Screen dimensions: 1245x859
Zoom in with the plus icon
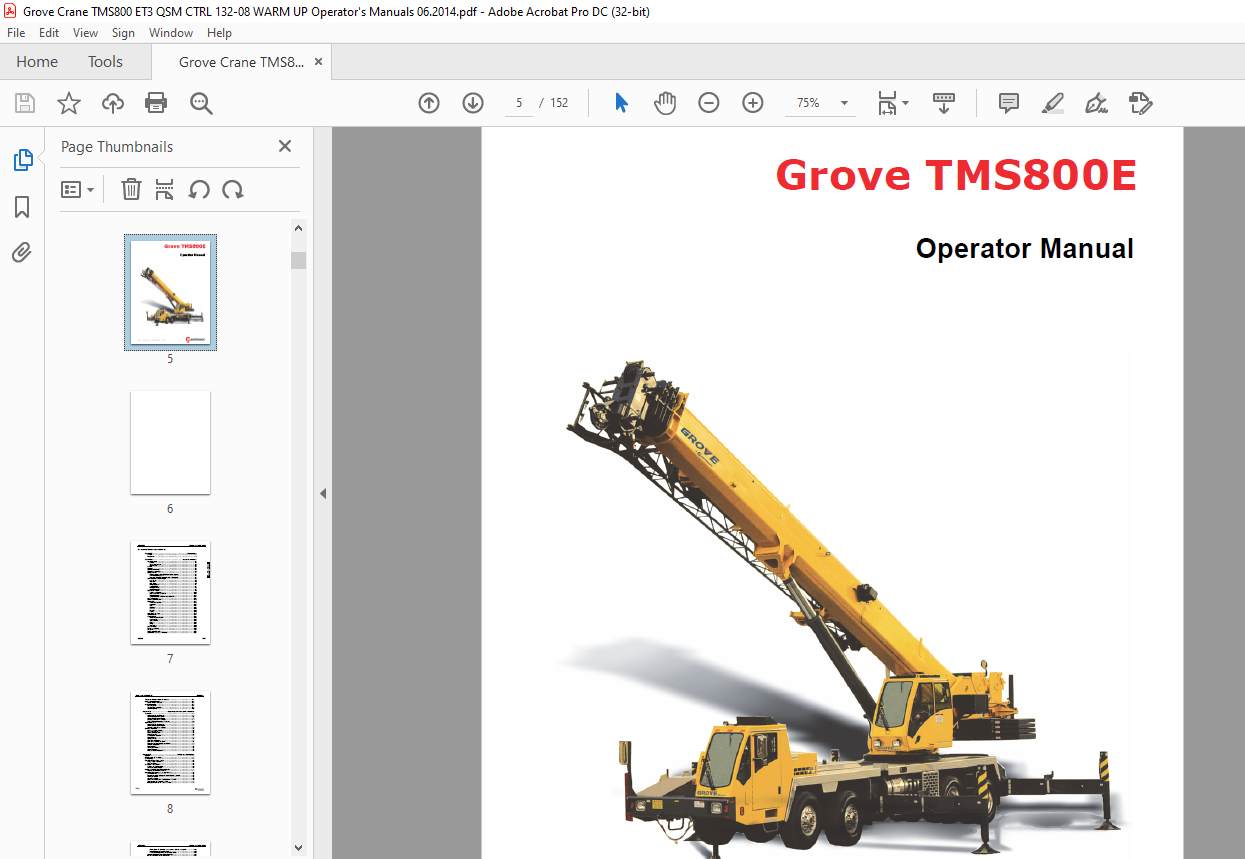tap(753, 103)
